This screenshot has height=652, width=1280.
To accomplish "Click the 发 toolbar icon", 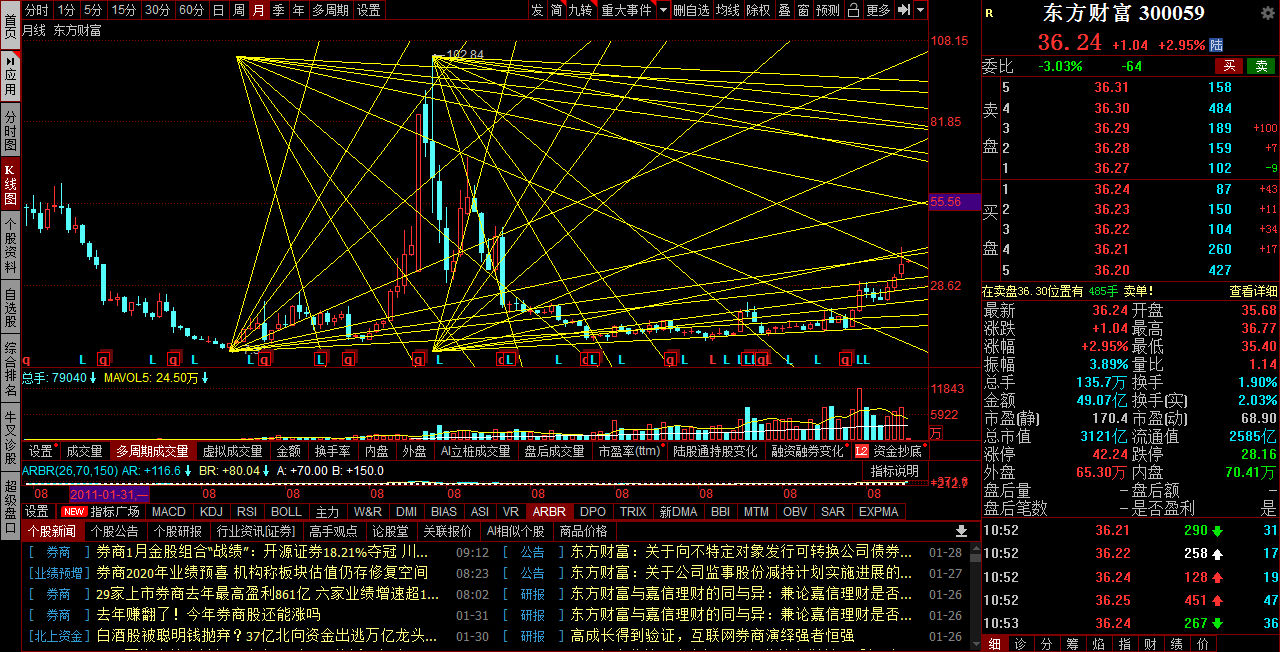I will (x=537, y=10).
